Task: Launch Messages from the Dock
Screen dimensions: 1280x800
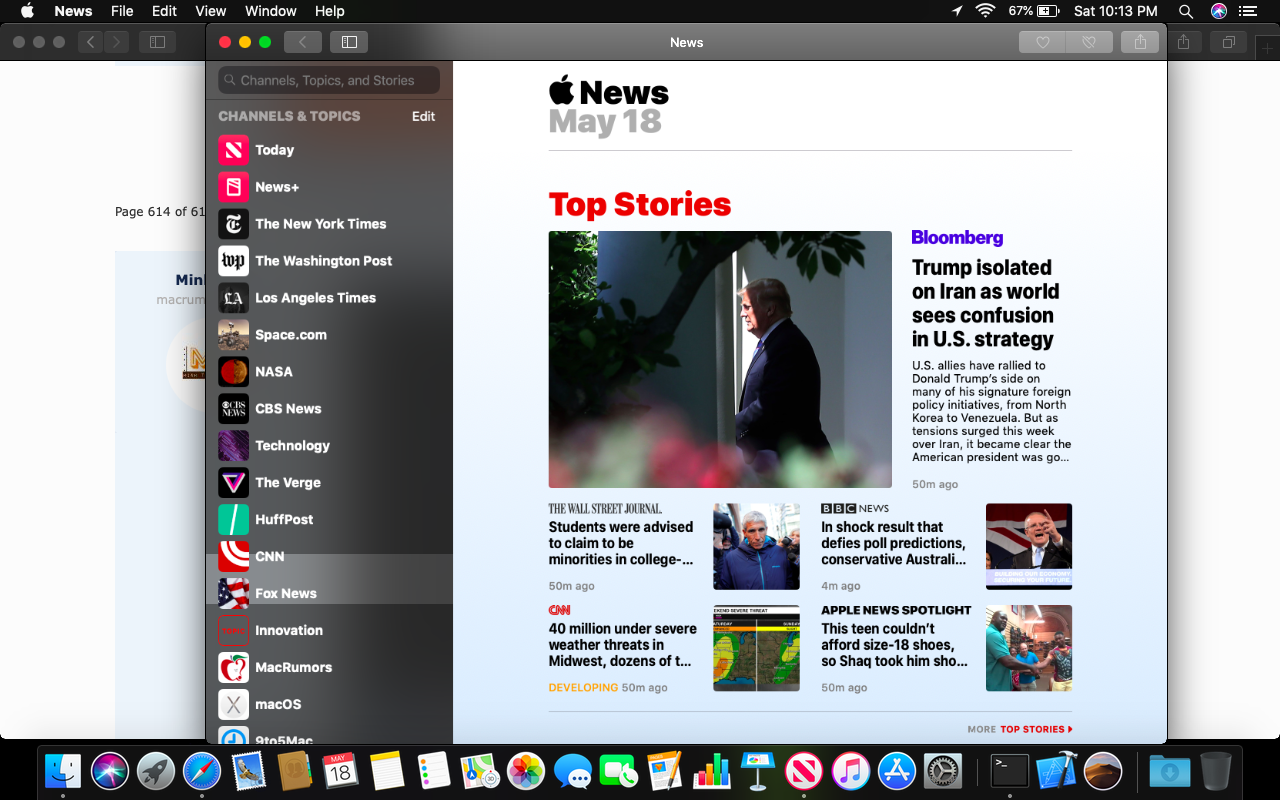Action: point(572,771)
